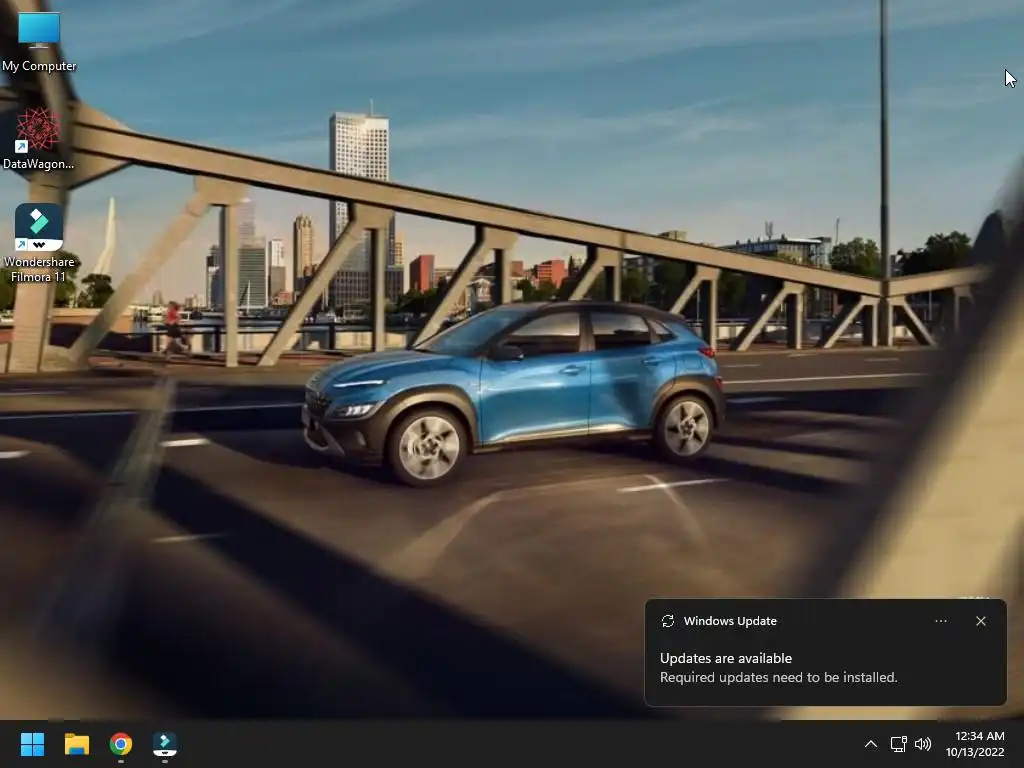Open the volume speaker tray icon
The height and width of the screenshot is (768, 1024).
click(x=923, y=744)
